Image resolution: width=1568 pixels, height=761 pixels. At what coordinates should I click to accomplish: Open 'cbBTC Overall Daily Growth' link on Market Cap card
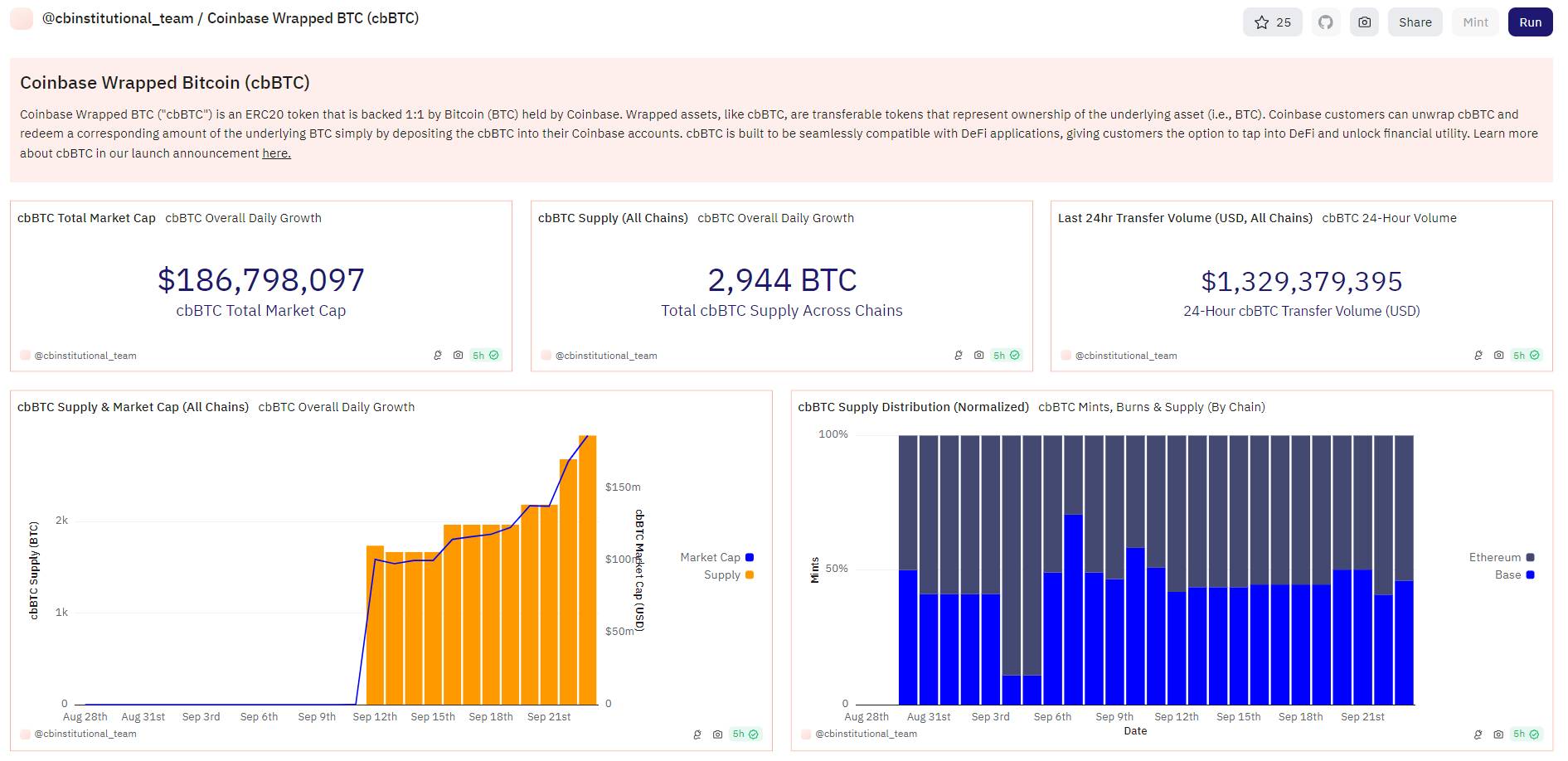click(243, 218)
